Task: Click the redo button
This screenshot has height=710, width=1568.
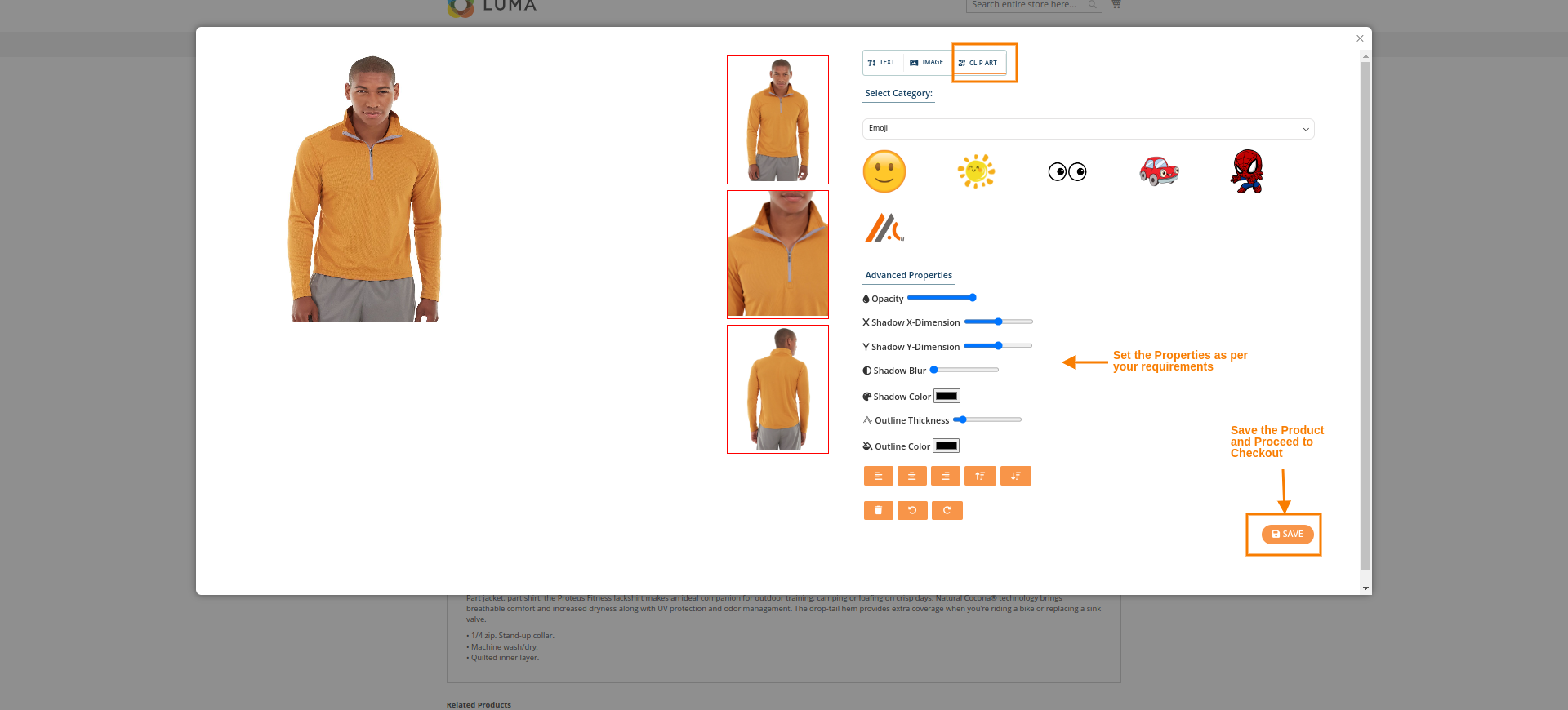Action: click(947, 510)
